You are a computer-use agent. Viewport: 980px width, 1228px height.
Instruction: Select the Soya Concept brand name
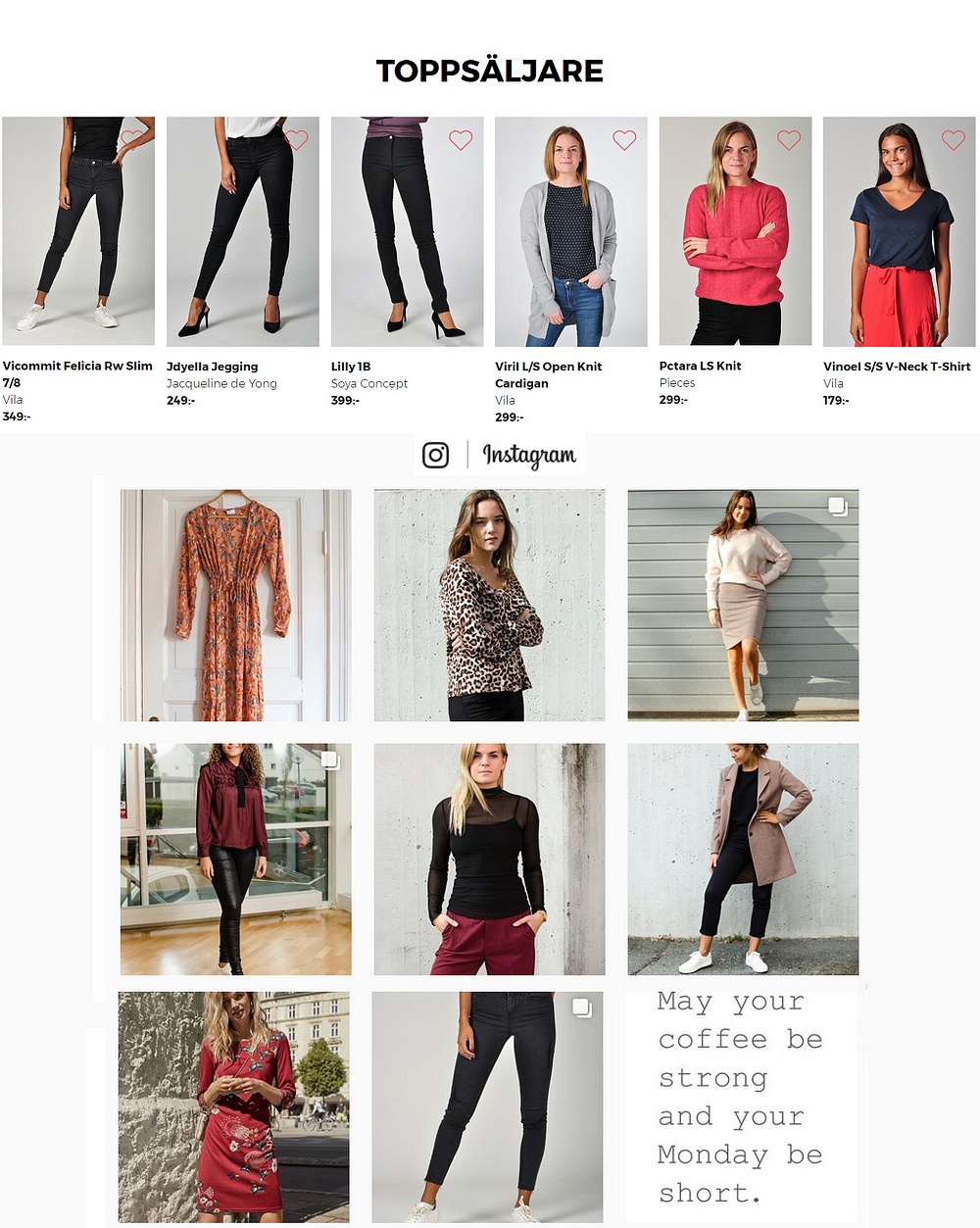[369, 383]
